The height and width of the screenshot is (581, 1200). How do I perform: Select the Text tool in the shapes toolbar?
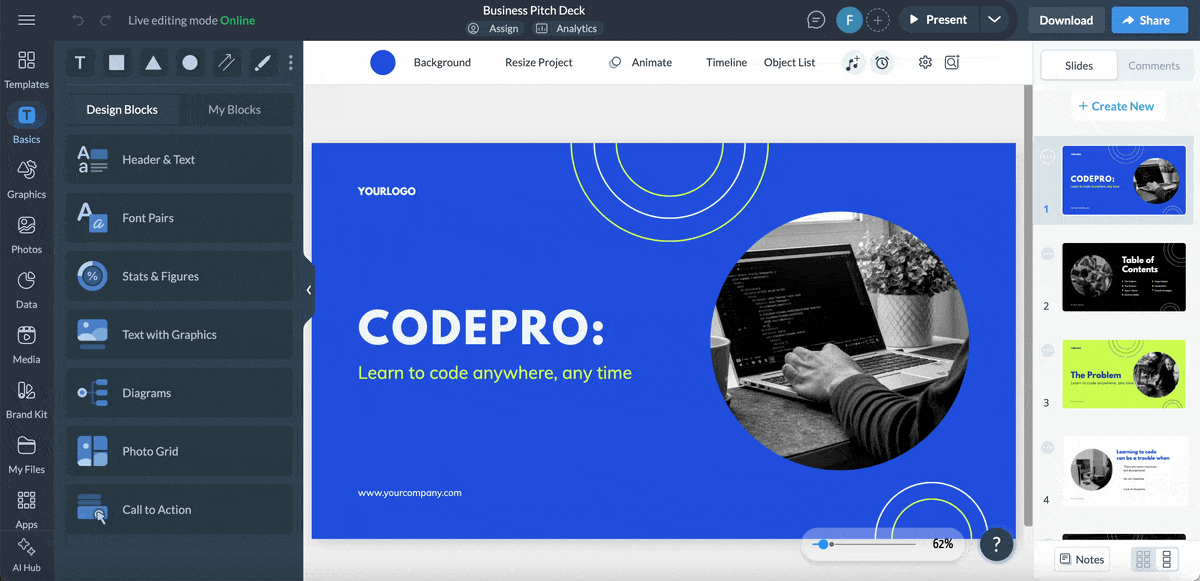tap(80, 63)
